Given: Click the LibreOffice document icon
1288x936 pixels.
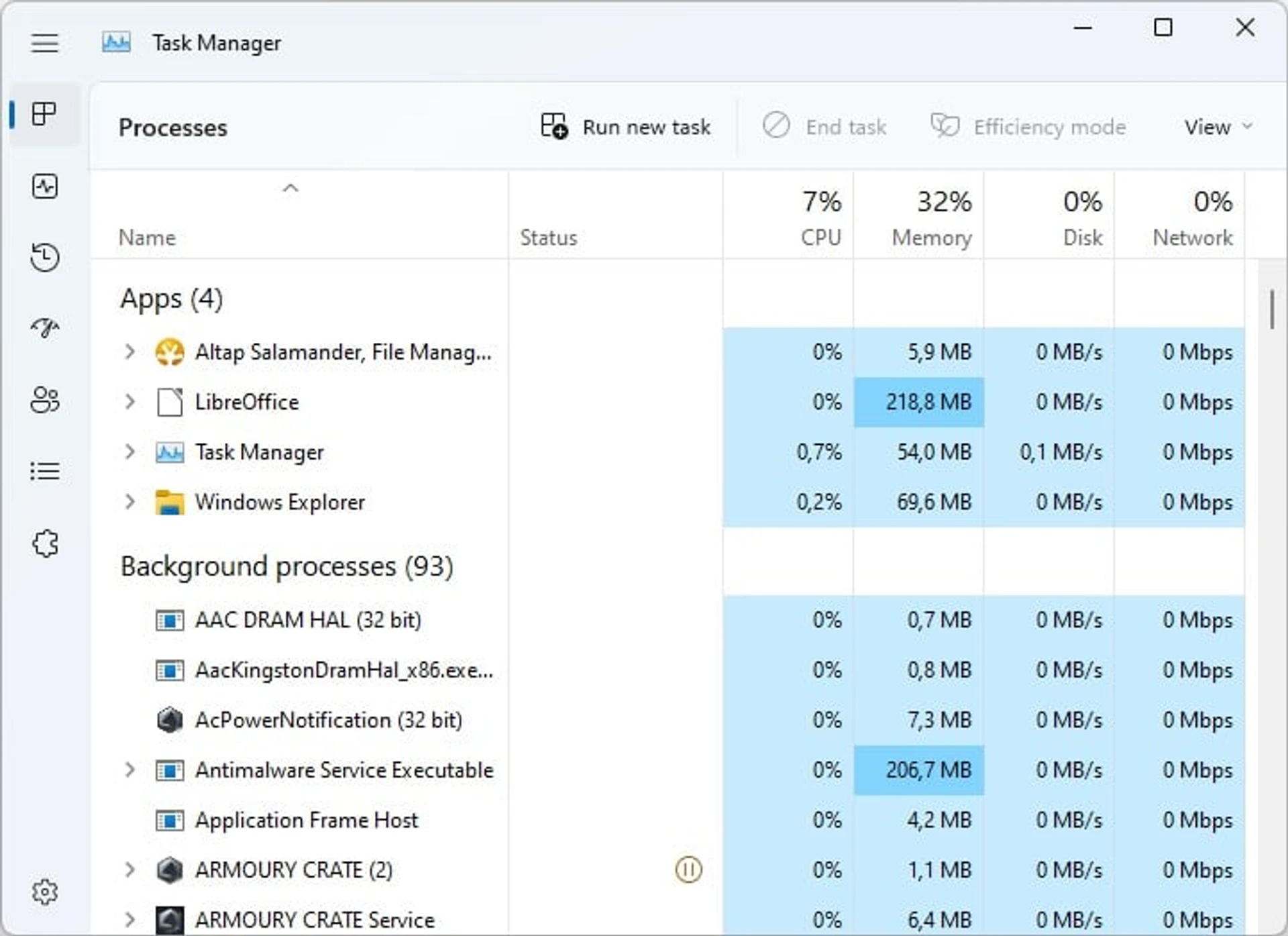Looking at the screenshot, I should tap(169, 402).
